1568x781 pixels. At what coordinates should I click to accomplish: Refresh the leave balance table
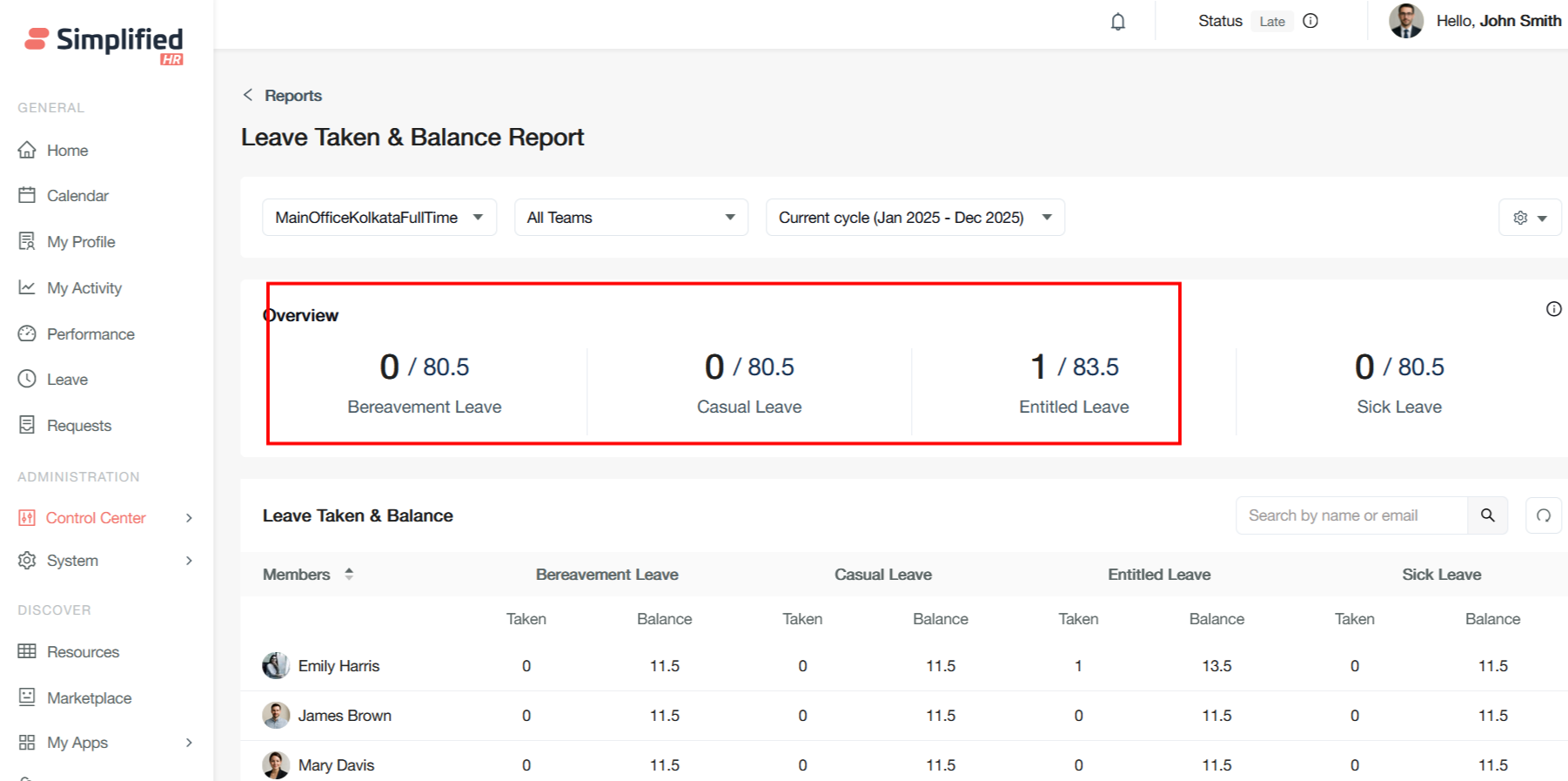click(1543, 515)
